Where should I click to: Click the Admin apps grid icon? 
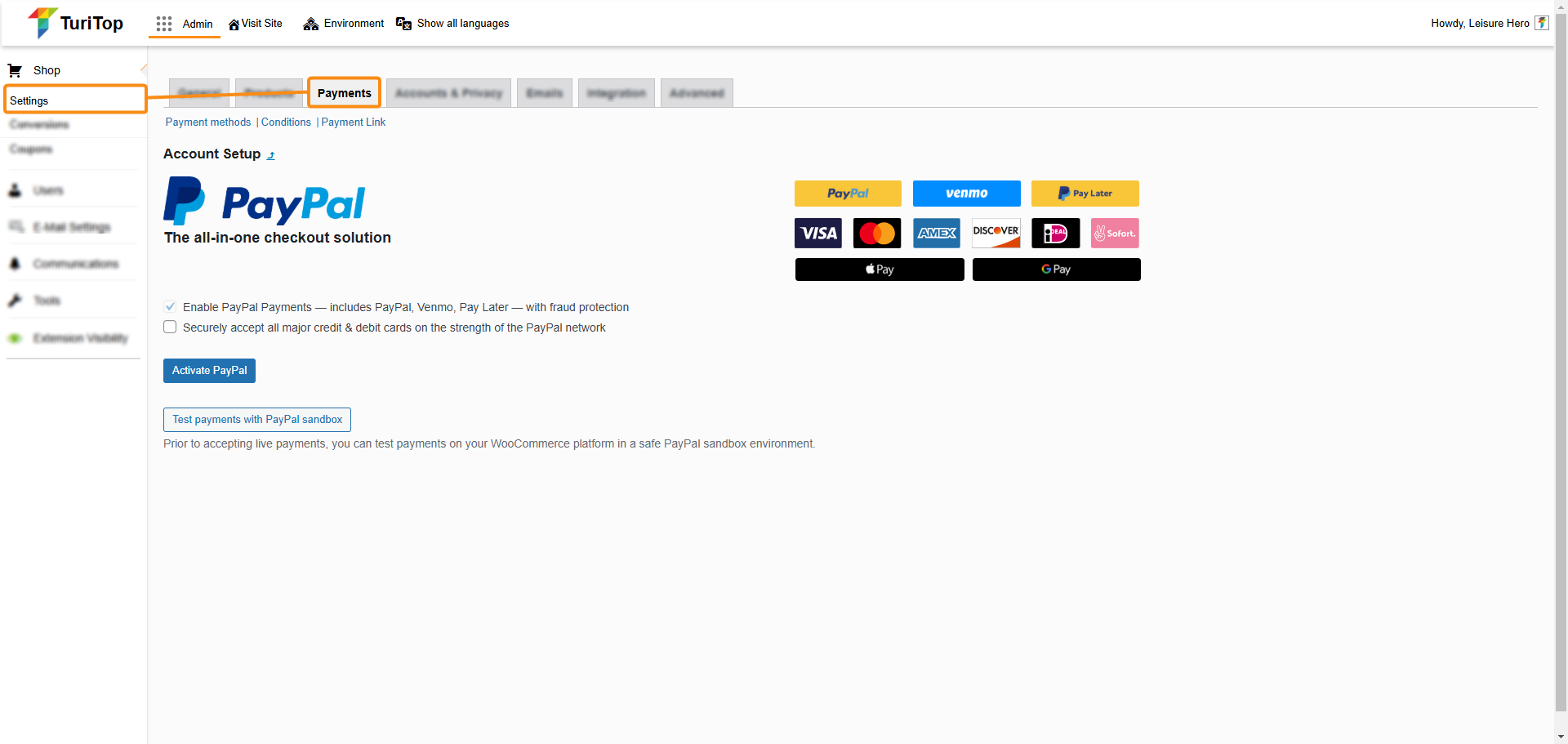click(x=164, y=24)
